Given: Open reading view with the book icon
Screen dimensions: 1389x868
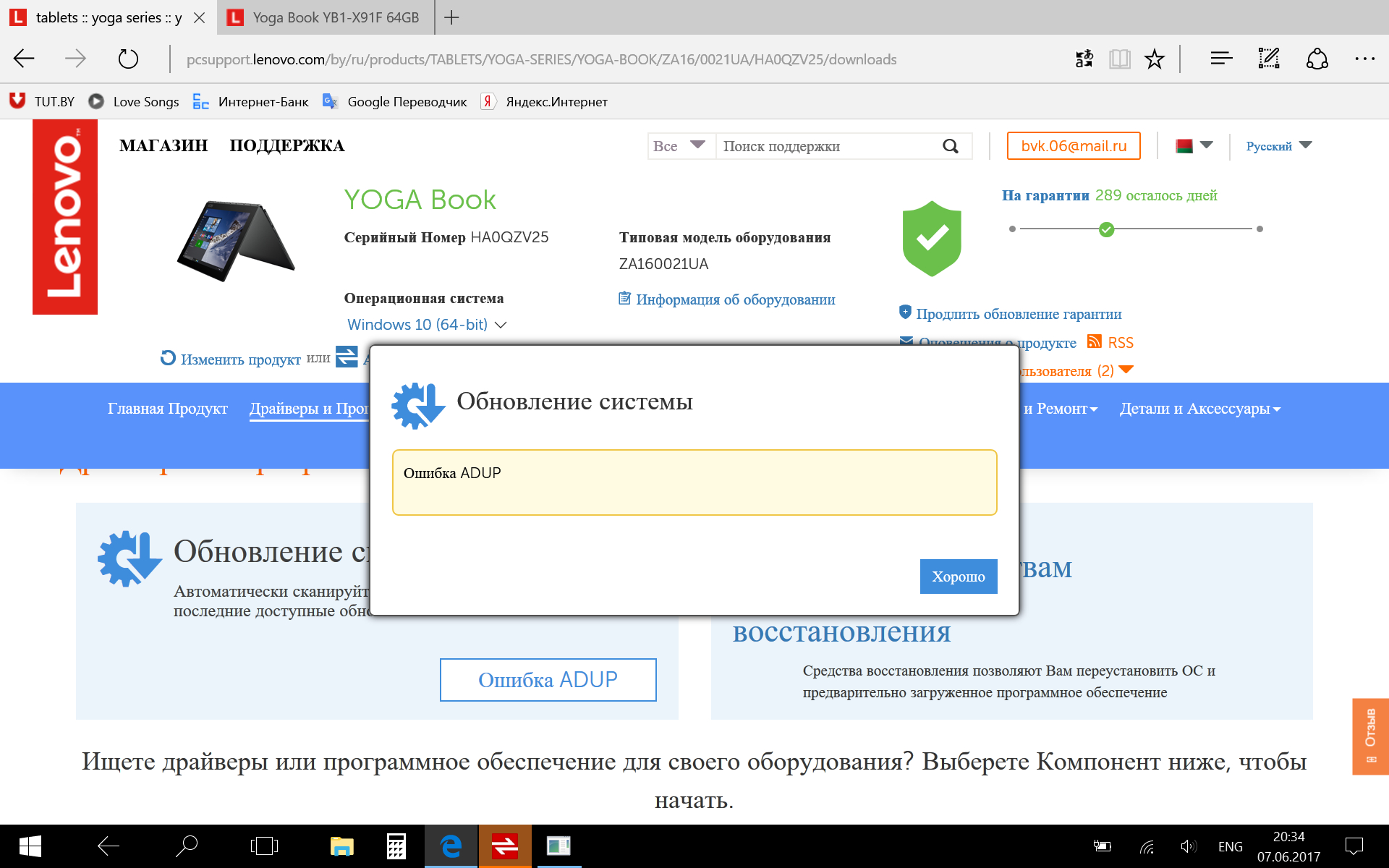Looking at the screenshot, I should (x=1119, y=59).
